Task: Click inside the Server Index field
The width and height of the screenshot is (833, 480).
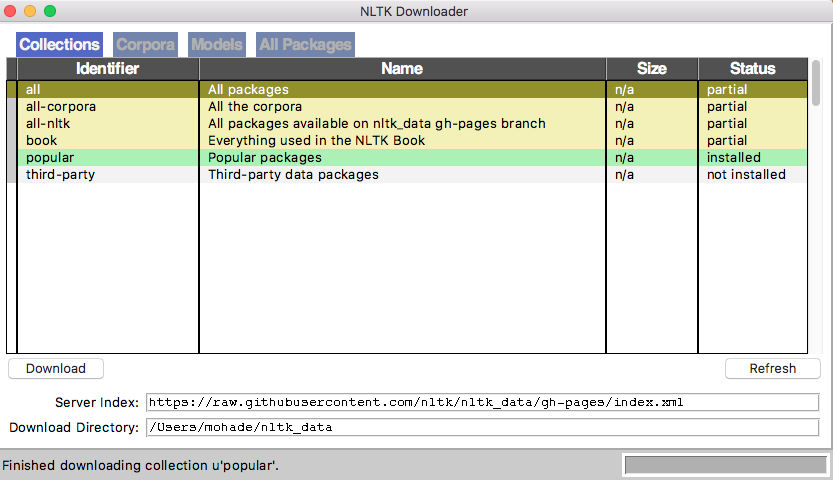Action: tap(482, 402)
